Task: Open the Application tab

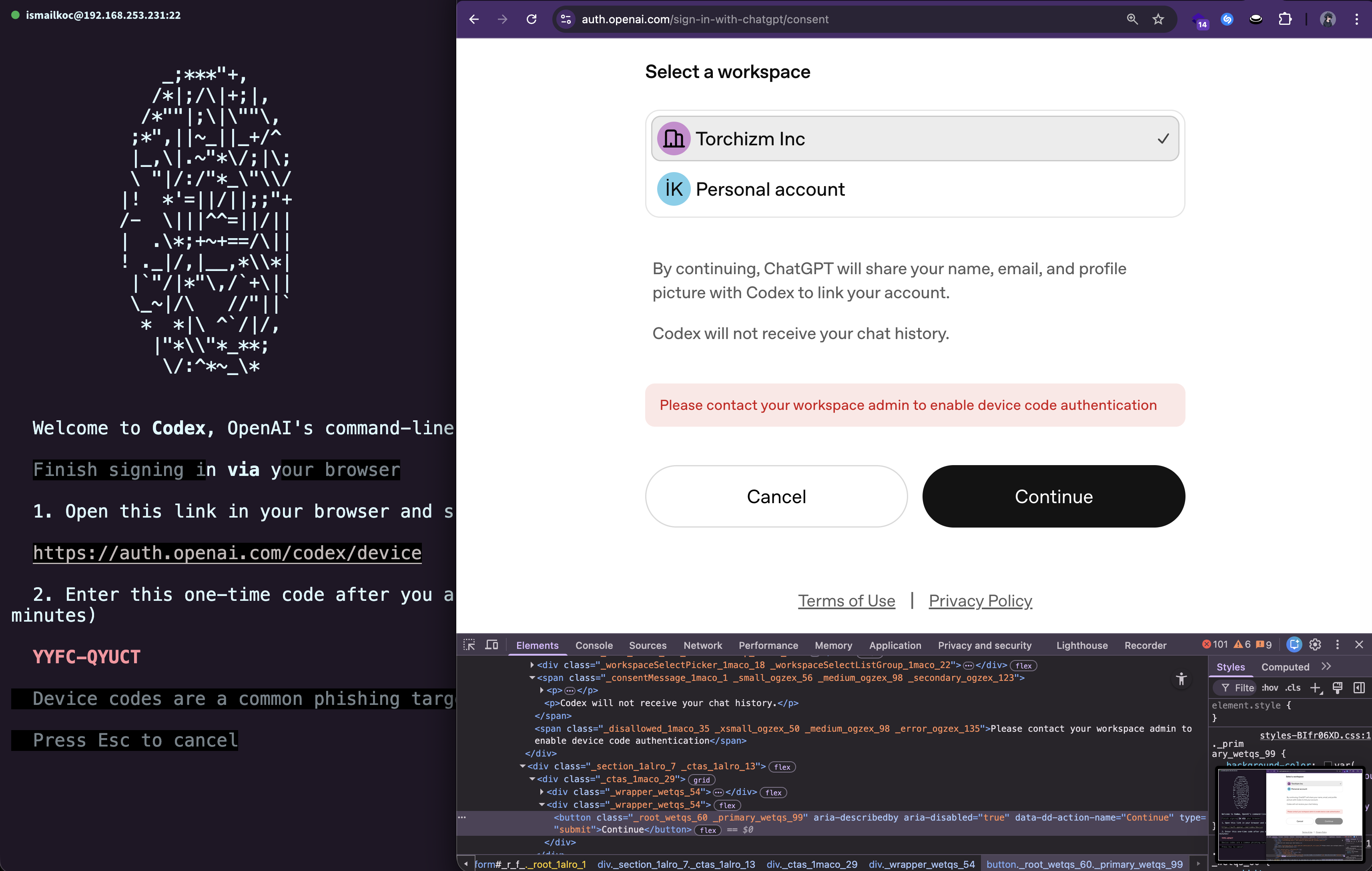Action: click(x=895, y=645)
